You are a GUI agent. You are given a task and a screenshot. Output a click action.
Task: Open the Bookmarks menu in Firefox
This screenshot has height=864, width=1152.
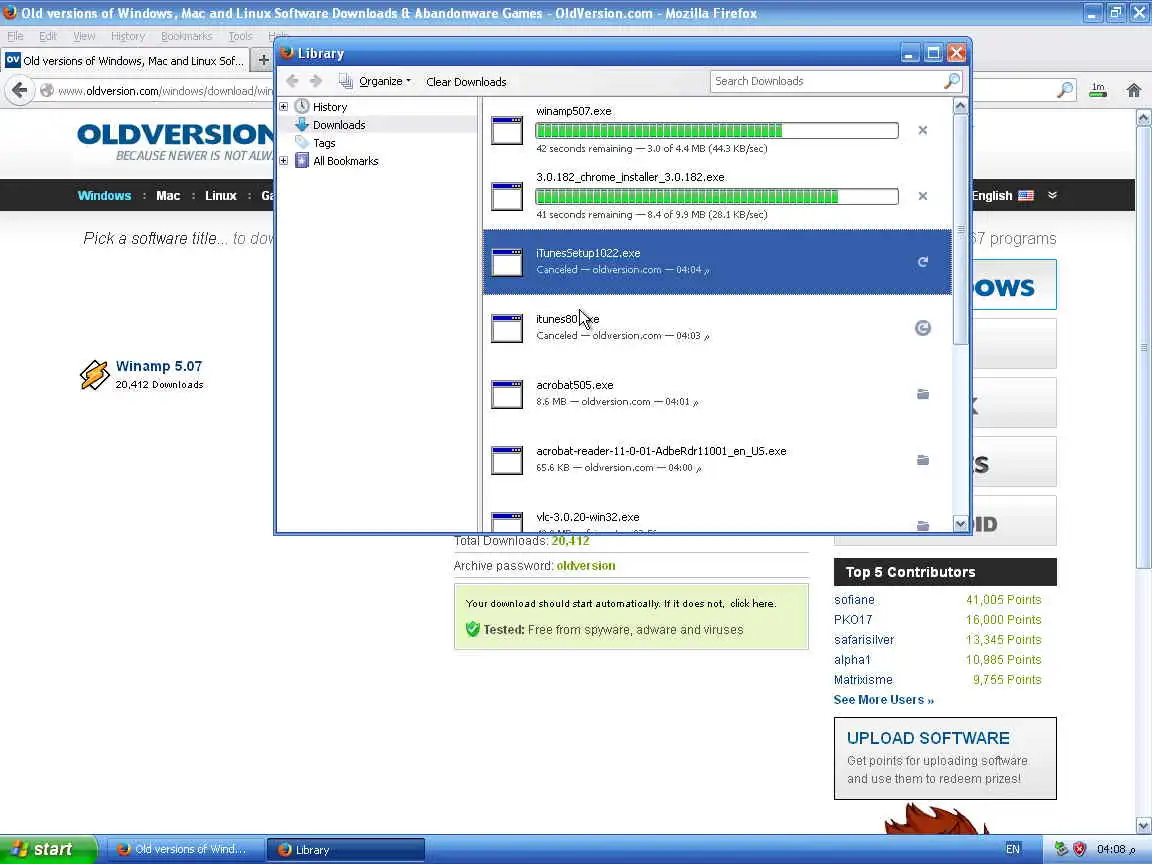coord(187,36)
